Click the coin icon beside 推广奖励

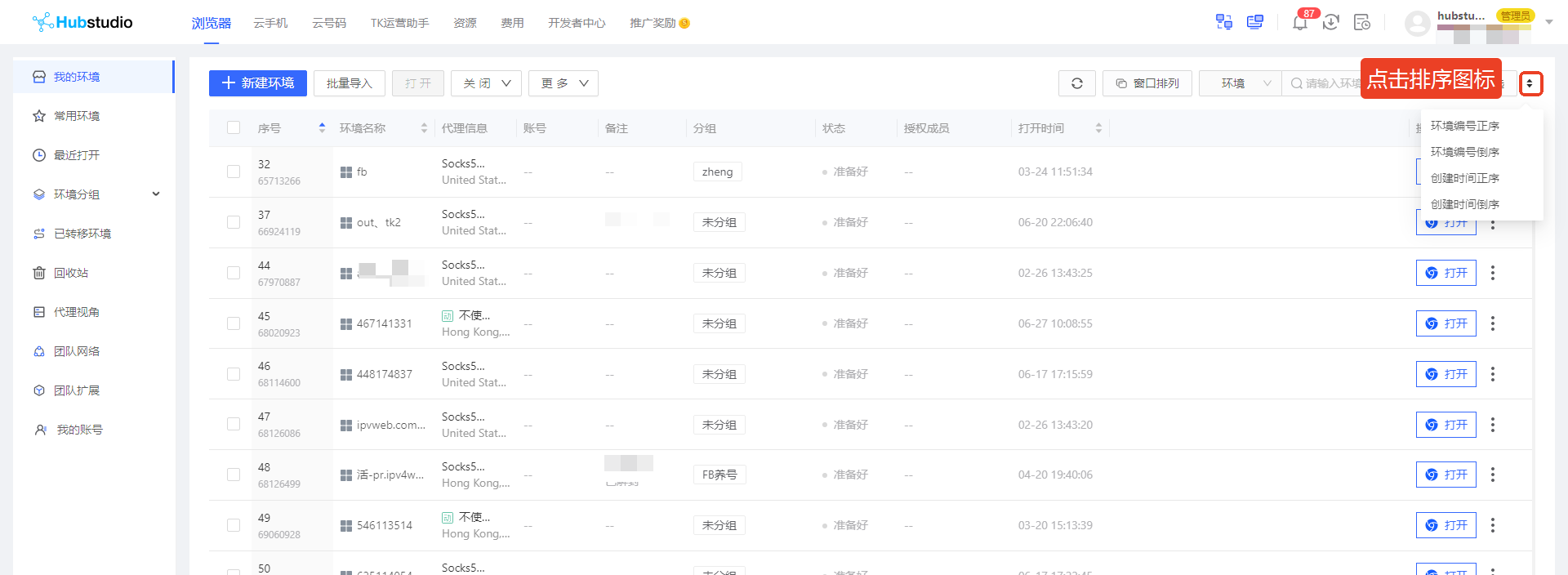[684, 24]
